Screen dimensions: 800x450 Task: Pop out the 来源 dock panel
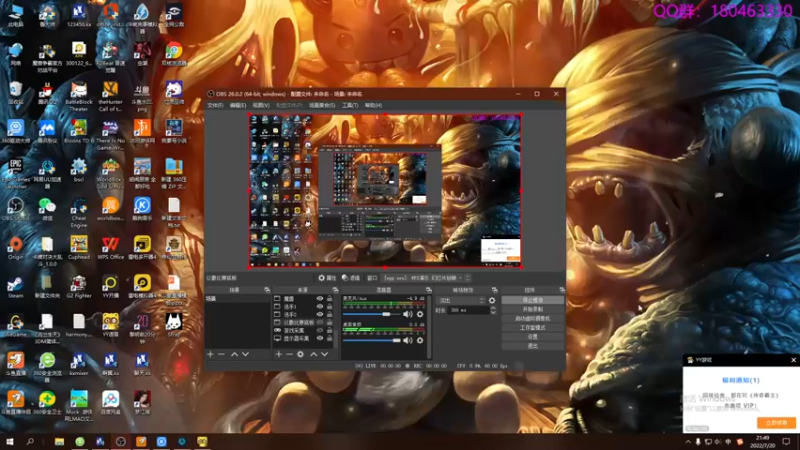click(335, 290)
